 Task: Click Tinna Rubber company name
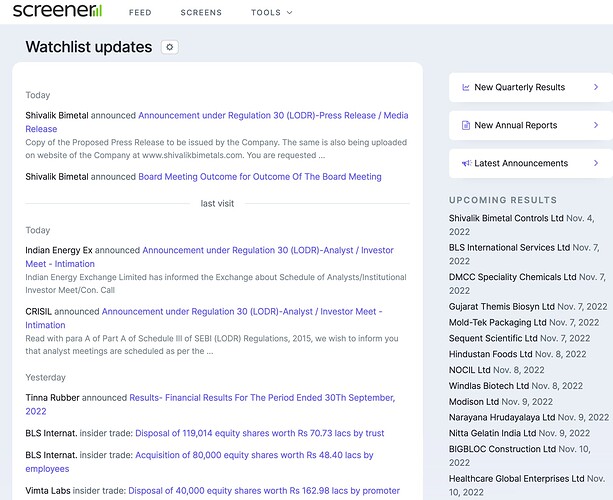52,398
